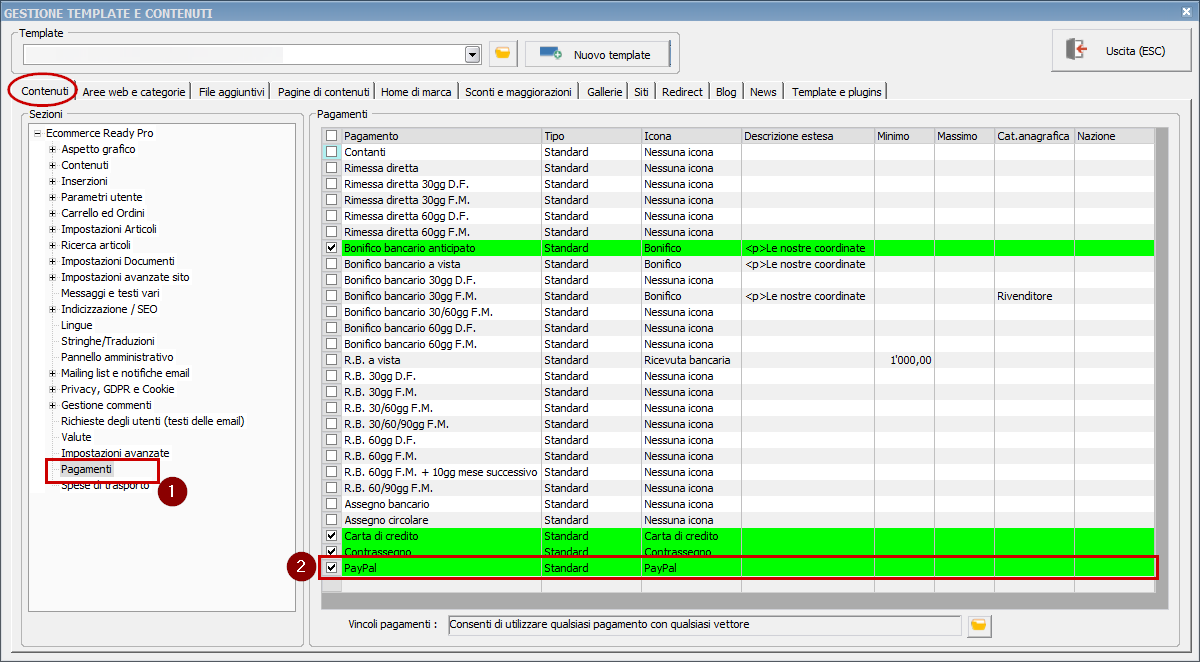
Task: Collapse the Ecommerce Ready Pro root node
Action: tap(37, 133)
